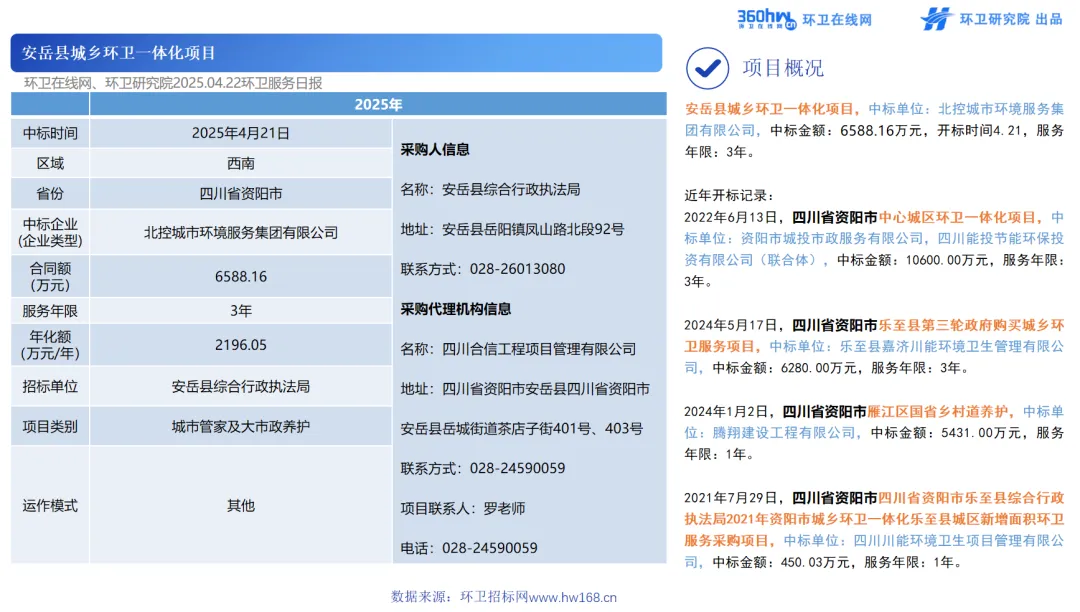Select the 城市管家及大市政养护 cell
The image size is (1080, 612).
click(240, 427)
